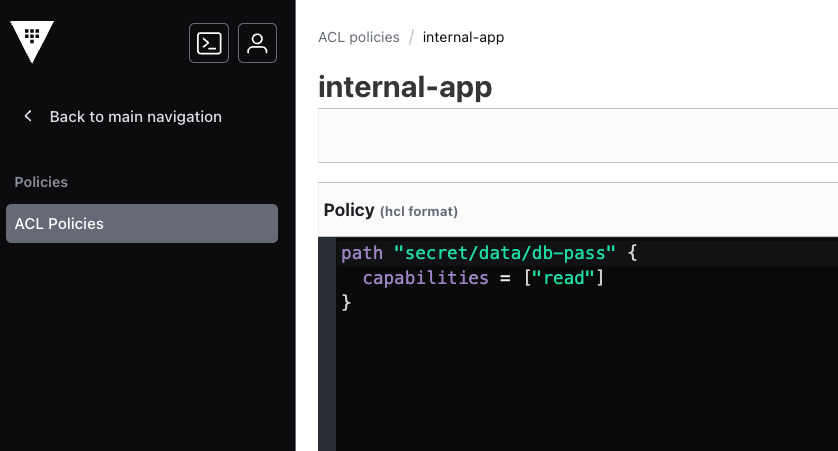Click the empty toolbar strip under internal-app
This screenshot has height=451, width=838.
click(x=578, y=135)
